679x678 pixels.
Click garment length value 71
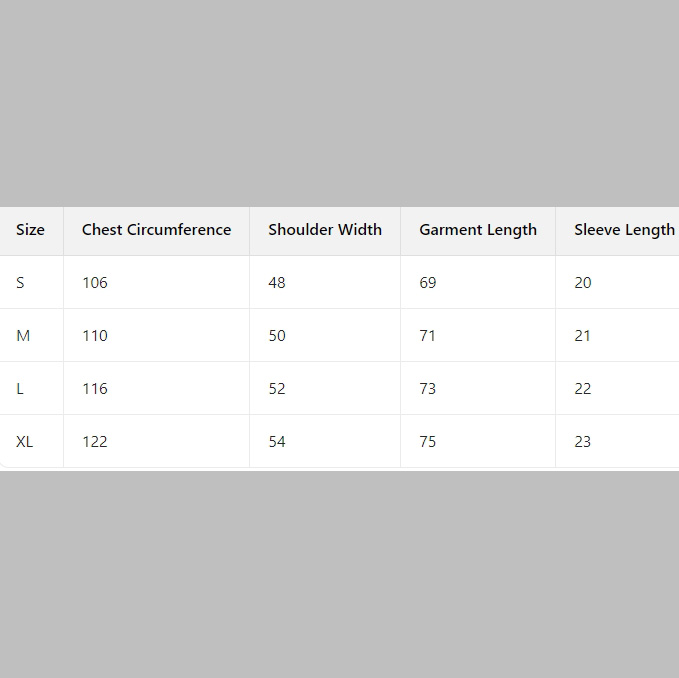427,336
